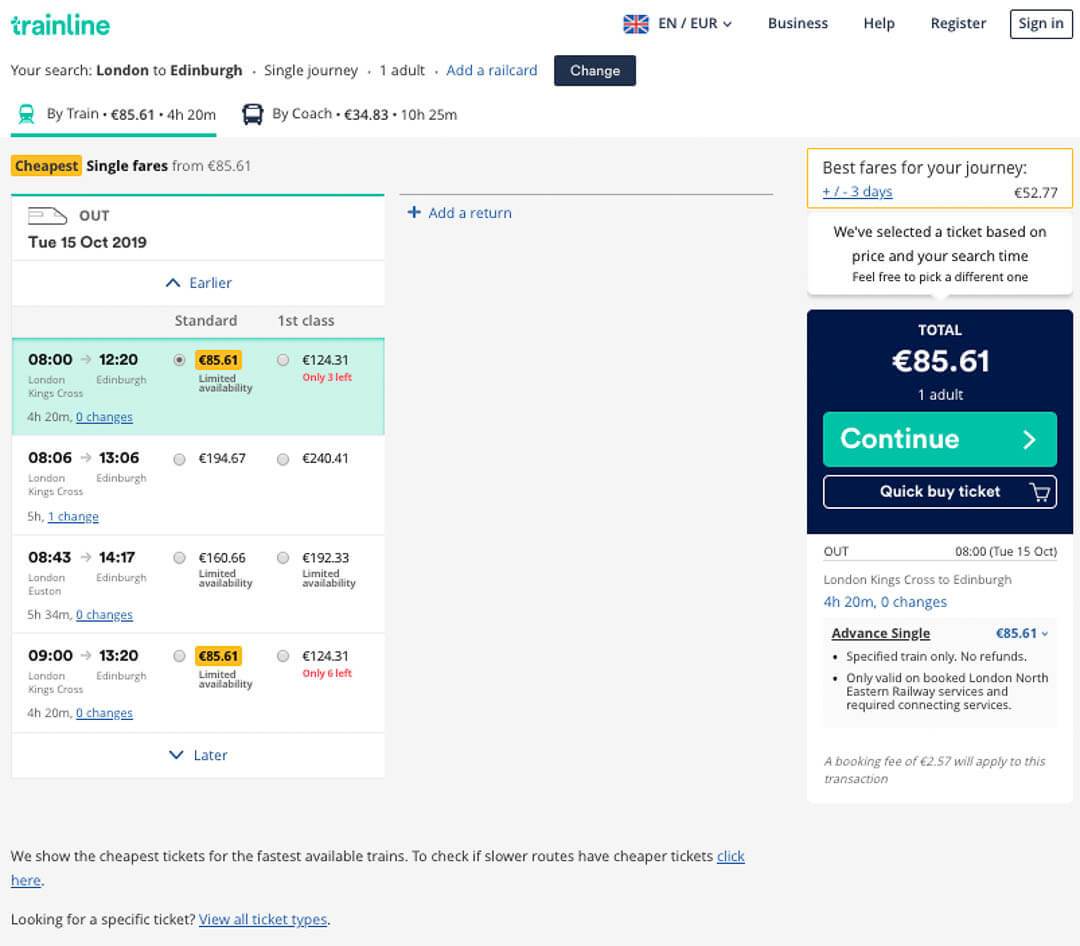1080x946 pixels.
Task: Show Later trains
Action: pos(198,755)
